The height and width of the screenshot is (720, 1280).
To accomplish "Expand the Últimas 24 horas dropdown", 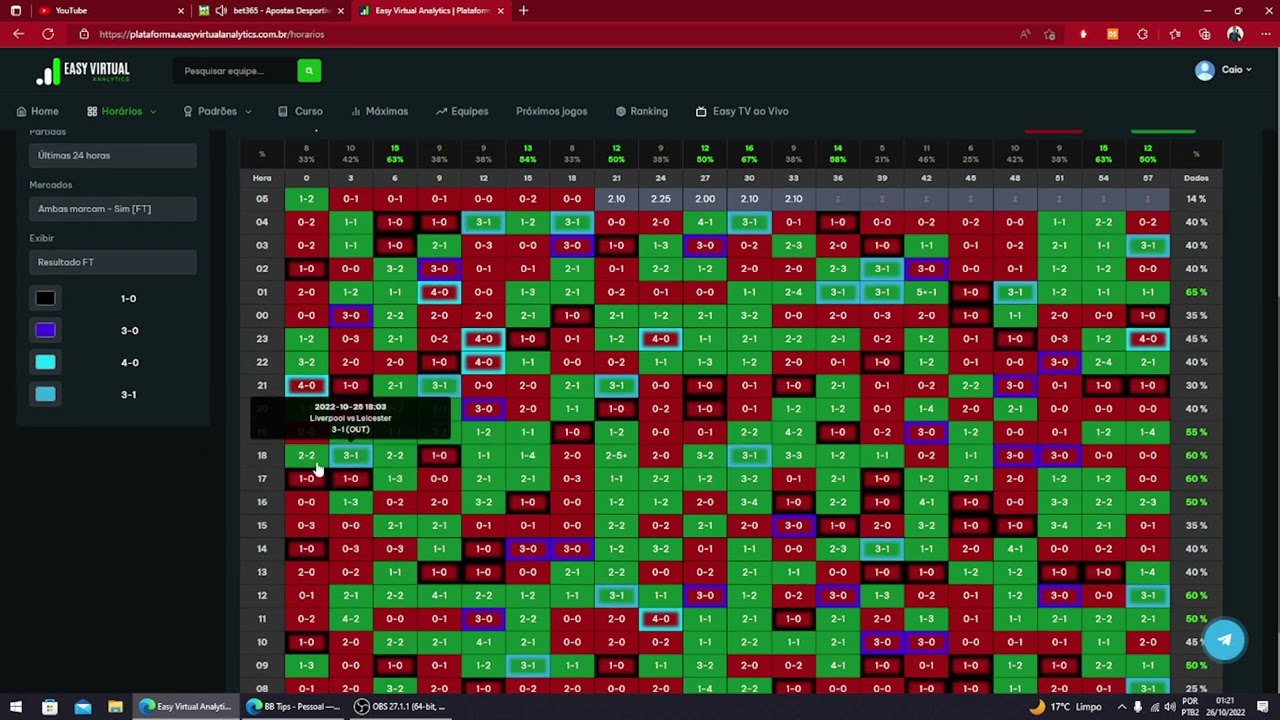I will coord(113,155).
